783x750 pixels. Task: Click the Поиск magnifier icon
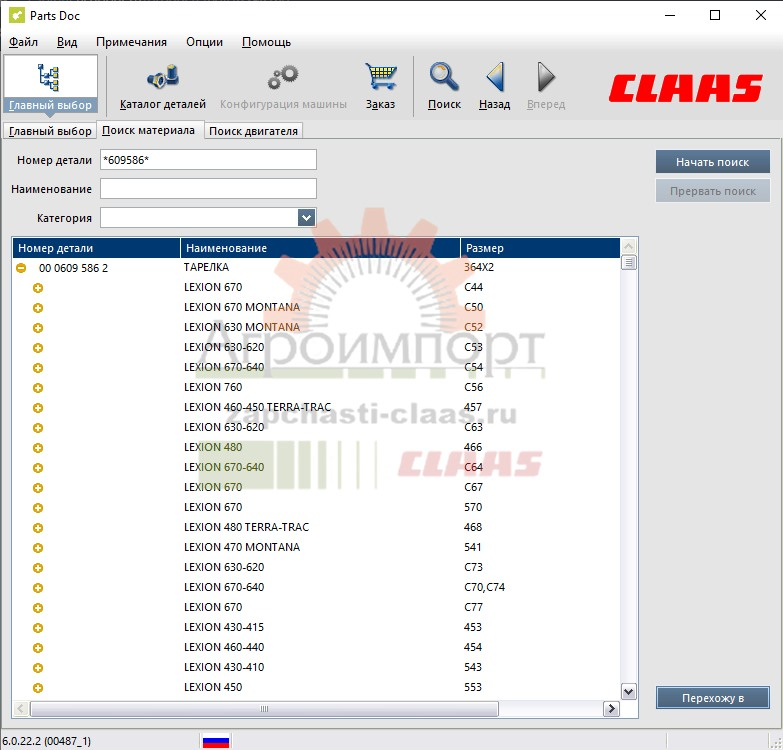(444, 76)
